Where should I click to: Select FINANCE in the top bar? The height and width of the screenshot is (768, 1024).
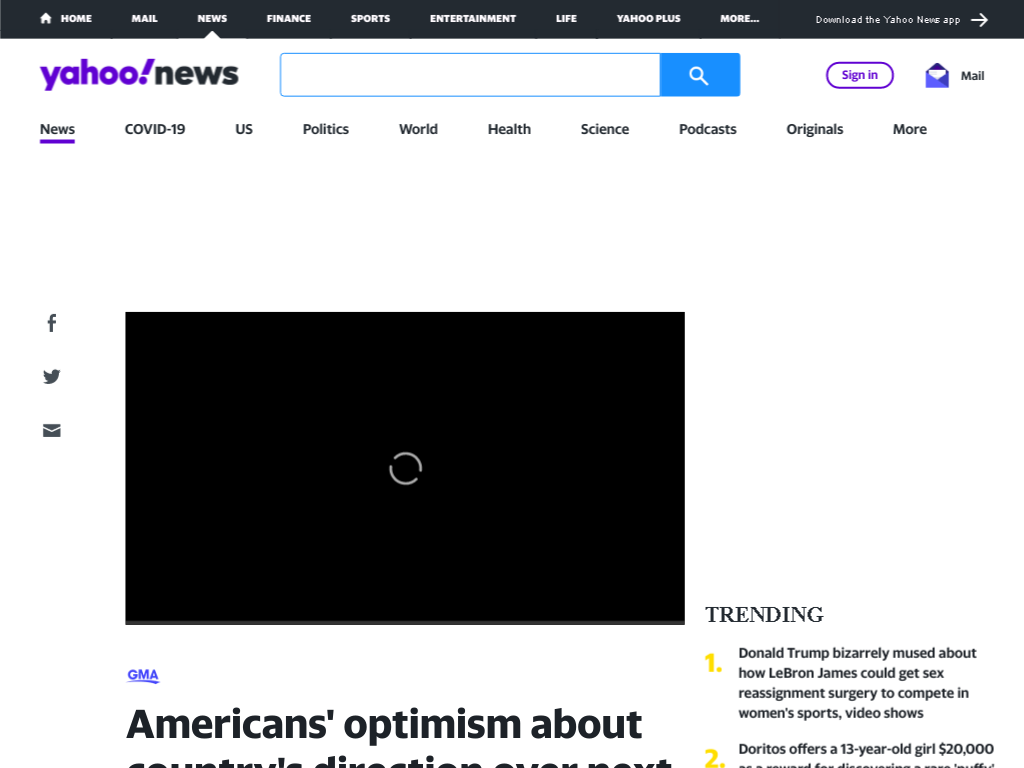(x=289, y=18)
